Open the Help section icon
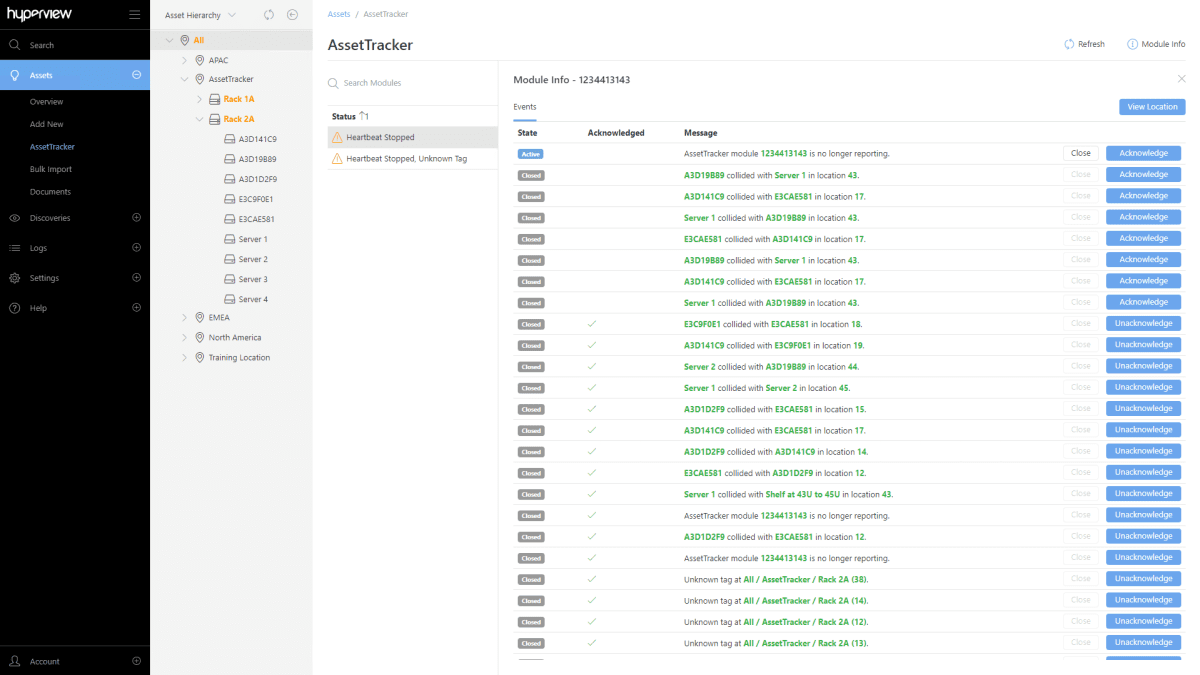Viewport: 1200px width, 675px height. click(14, 308)
